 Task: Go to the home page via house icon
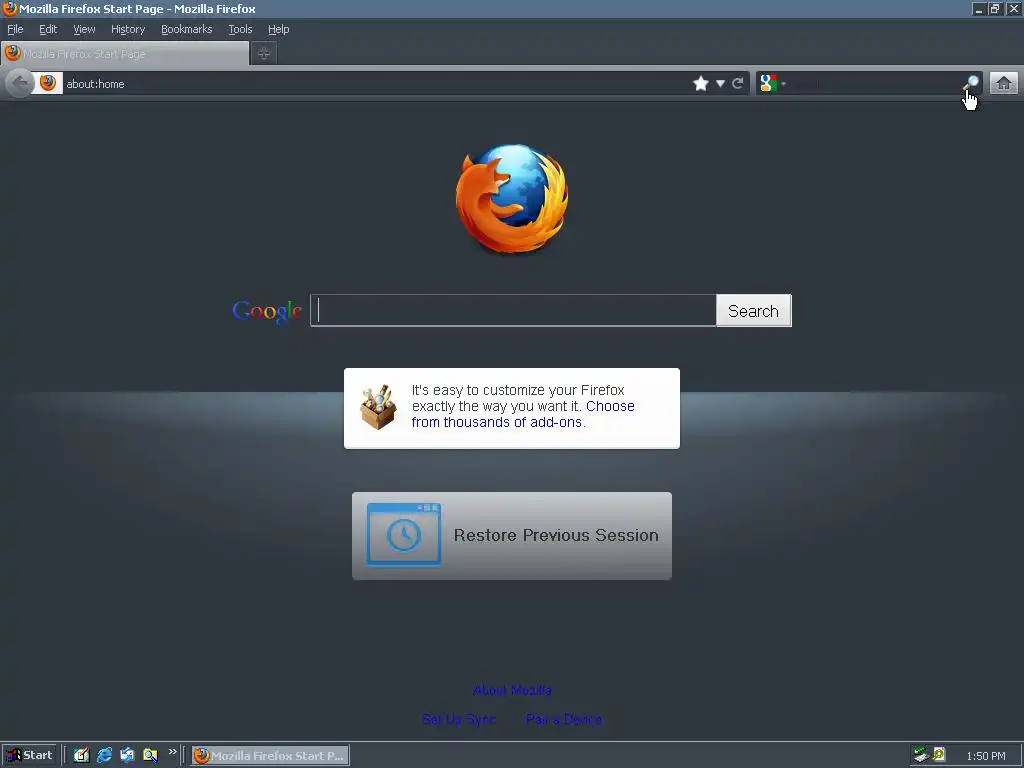tap(1004, 83)
